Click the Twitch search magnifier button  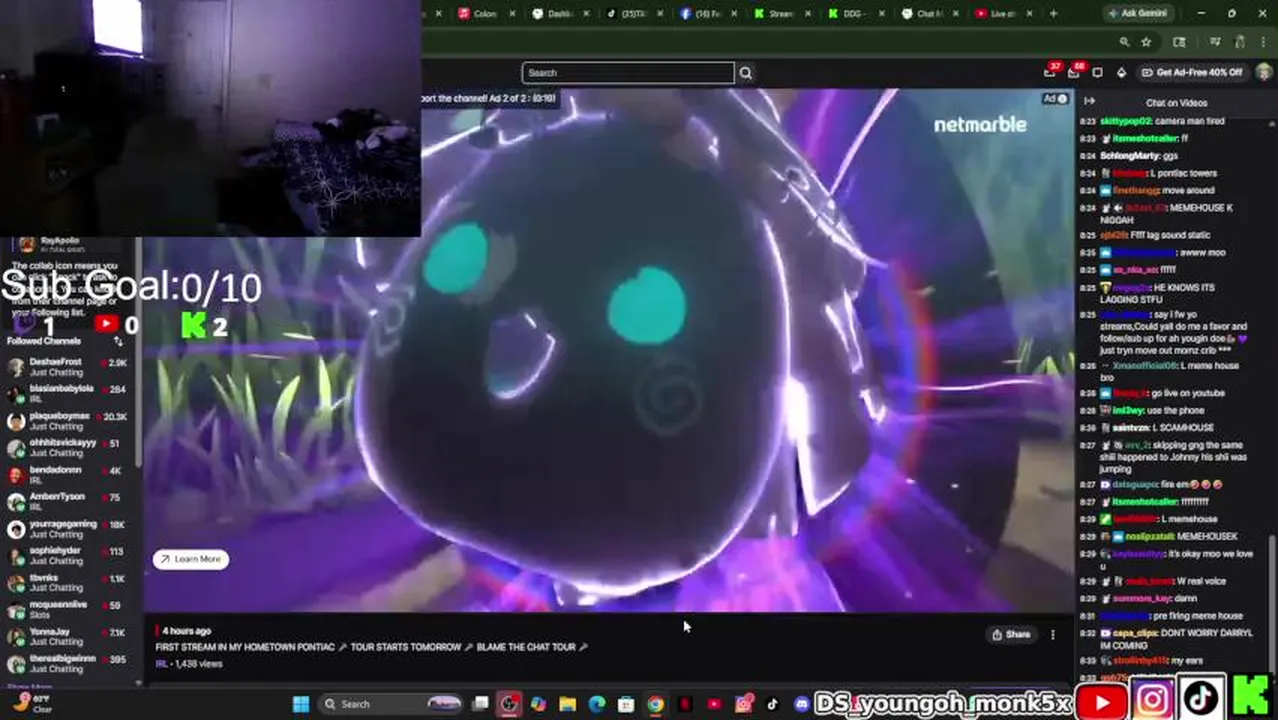745,72
